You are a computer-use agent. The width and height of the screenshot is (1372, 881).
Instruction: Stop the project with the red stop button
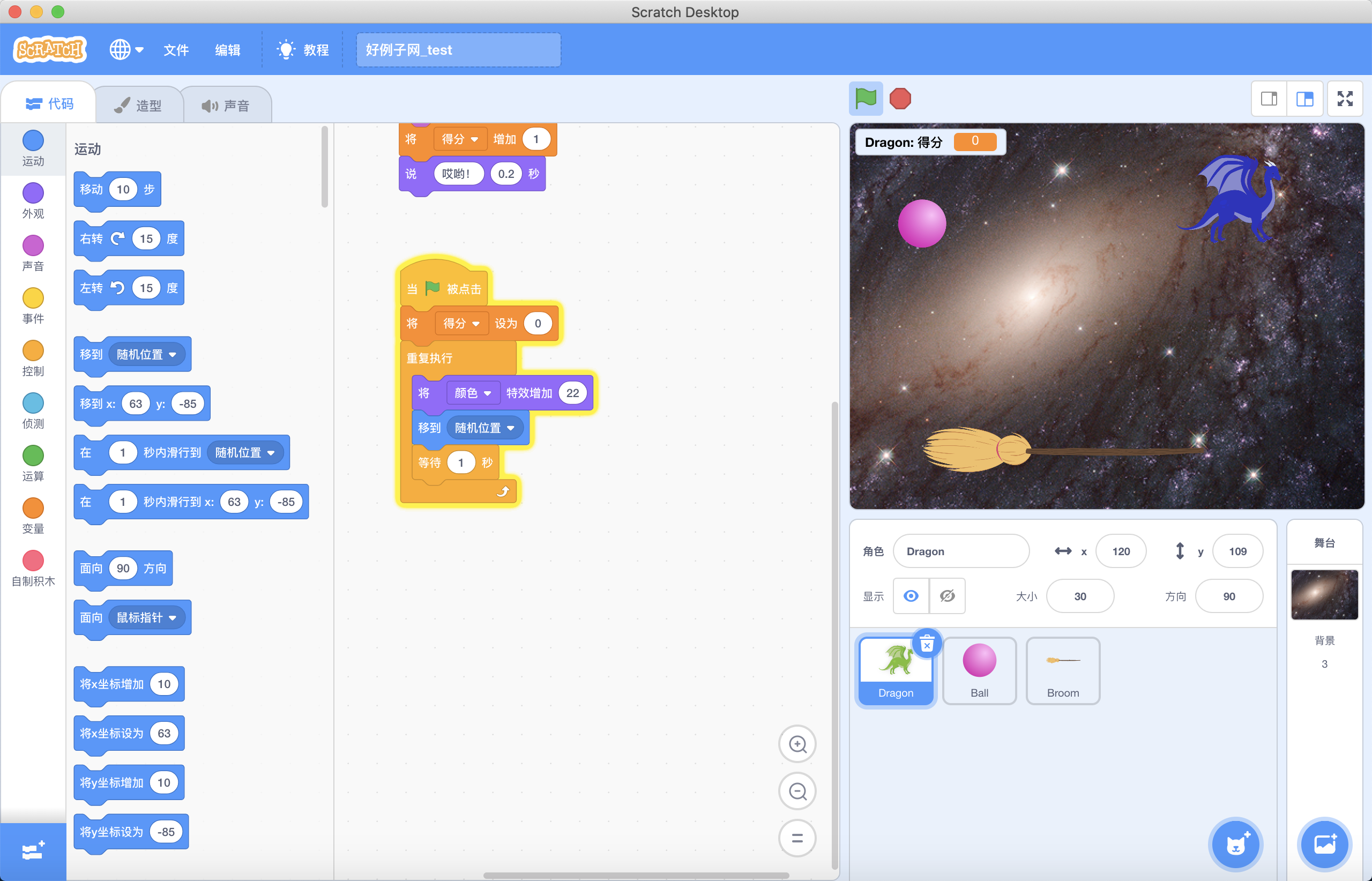pos(900,99)
